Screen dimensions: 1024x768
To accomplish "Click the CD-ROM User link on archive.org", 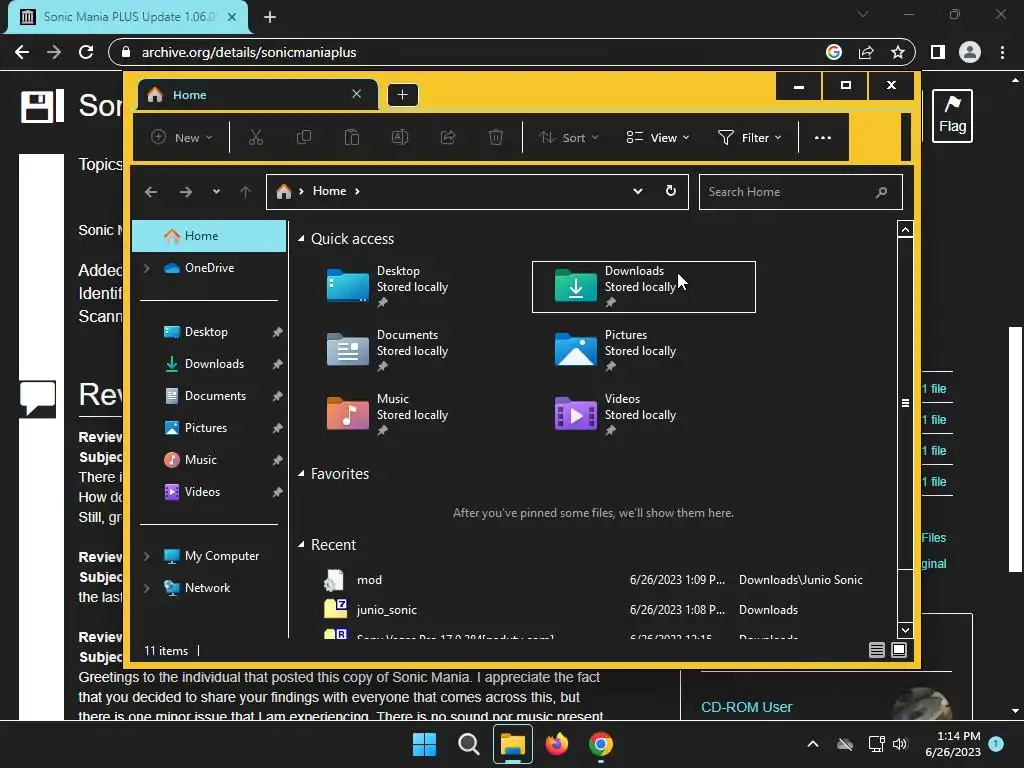I will [746, 707].
